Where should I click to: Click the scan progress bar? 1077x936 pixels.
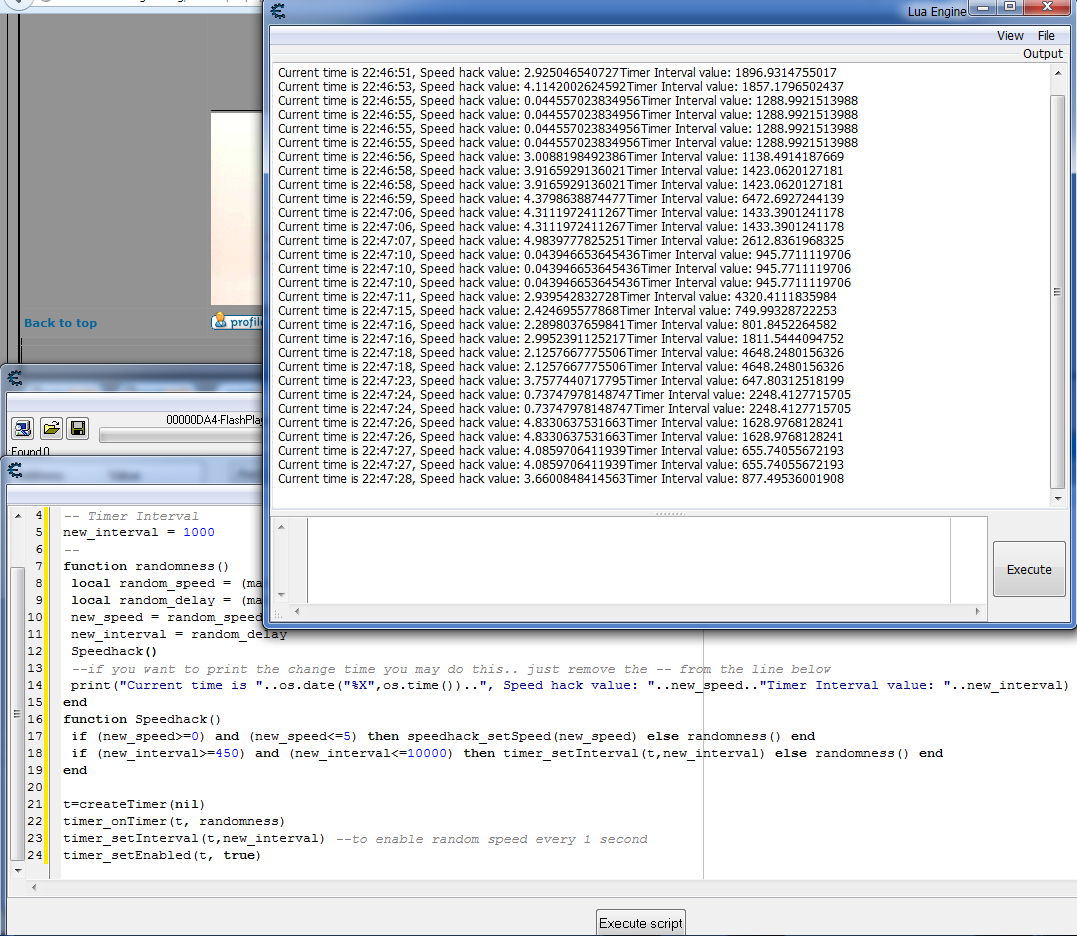(180, 436)
